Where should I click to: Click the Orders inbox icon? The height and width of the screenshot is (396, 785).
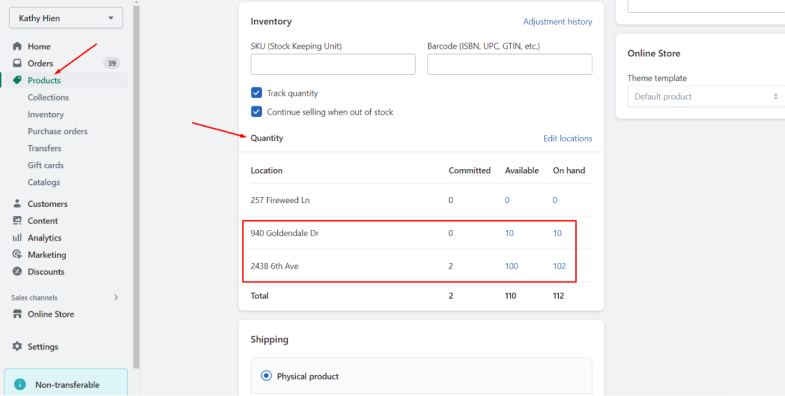pos(18,63)
